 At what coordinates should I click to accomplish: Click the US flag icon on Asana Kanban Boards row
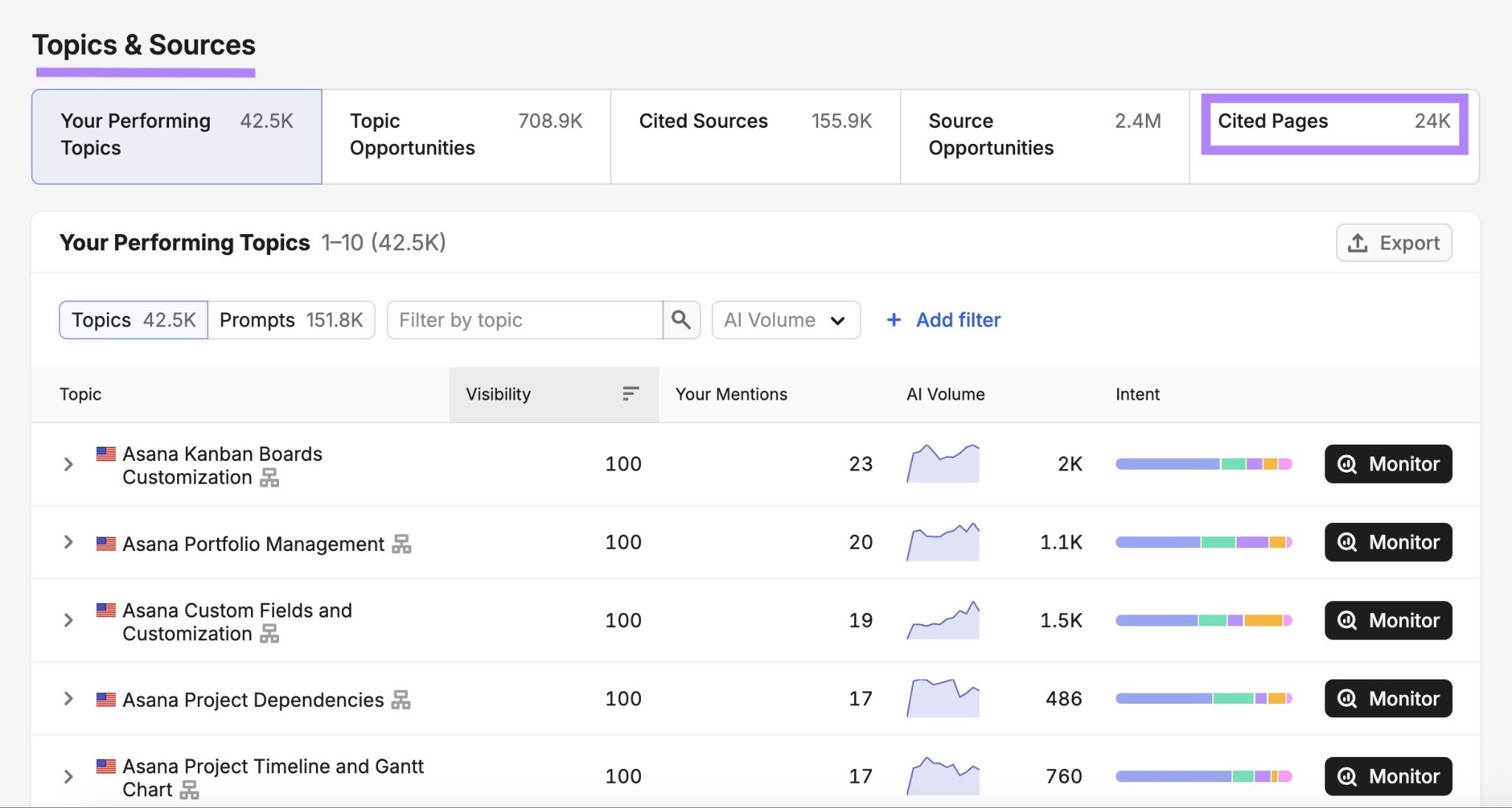click(106, 453)
